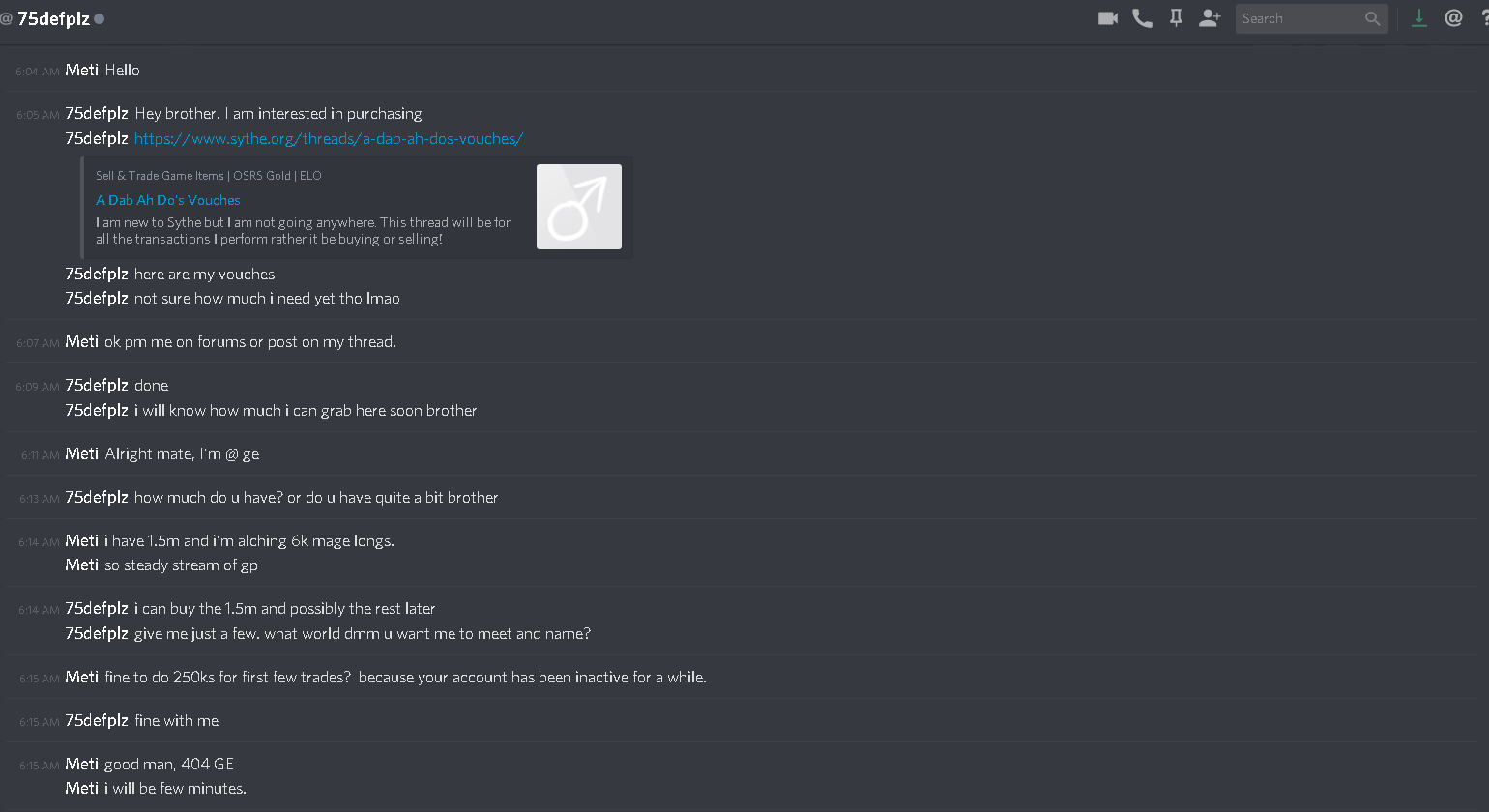
Task: Select 75defplz username on 'Hey brother' message
Action: (97, 114)
